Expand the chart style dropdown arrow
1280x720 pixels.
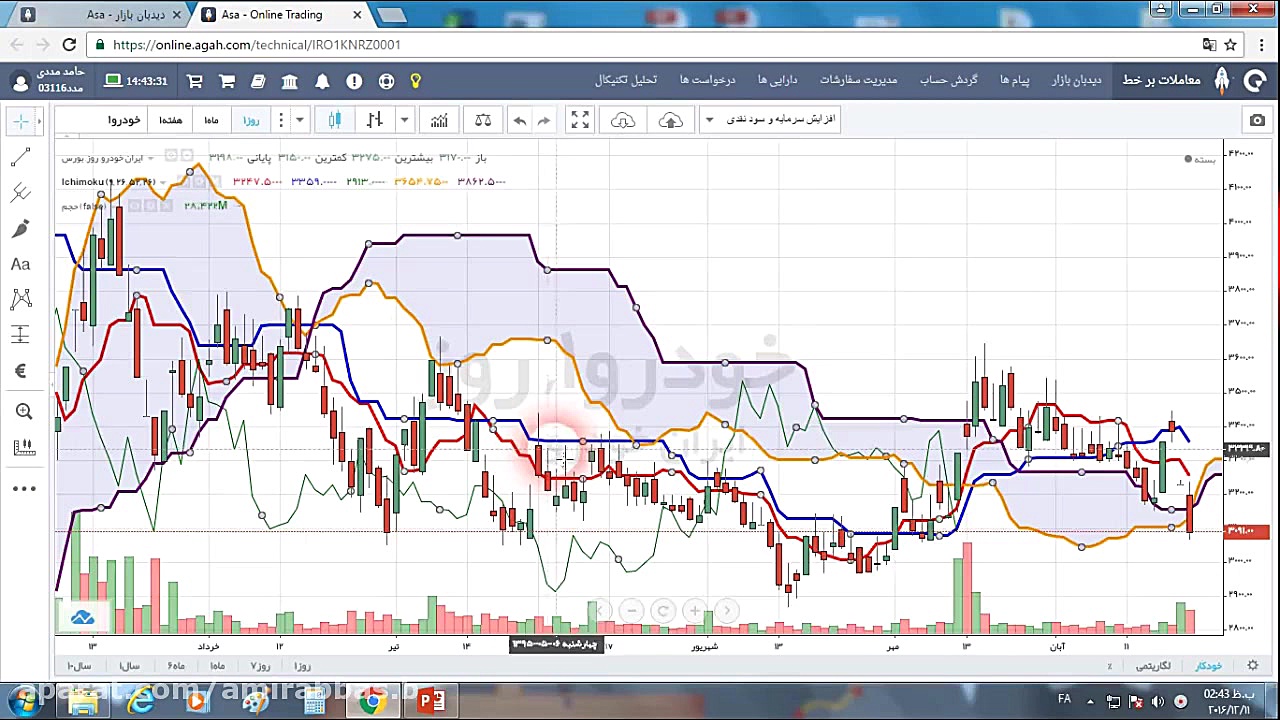[404, 120]
